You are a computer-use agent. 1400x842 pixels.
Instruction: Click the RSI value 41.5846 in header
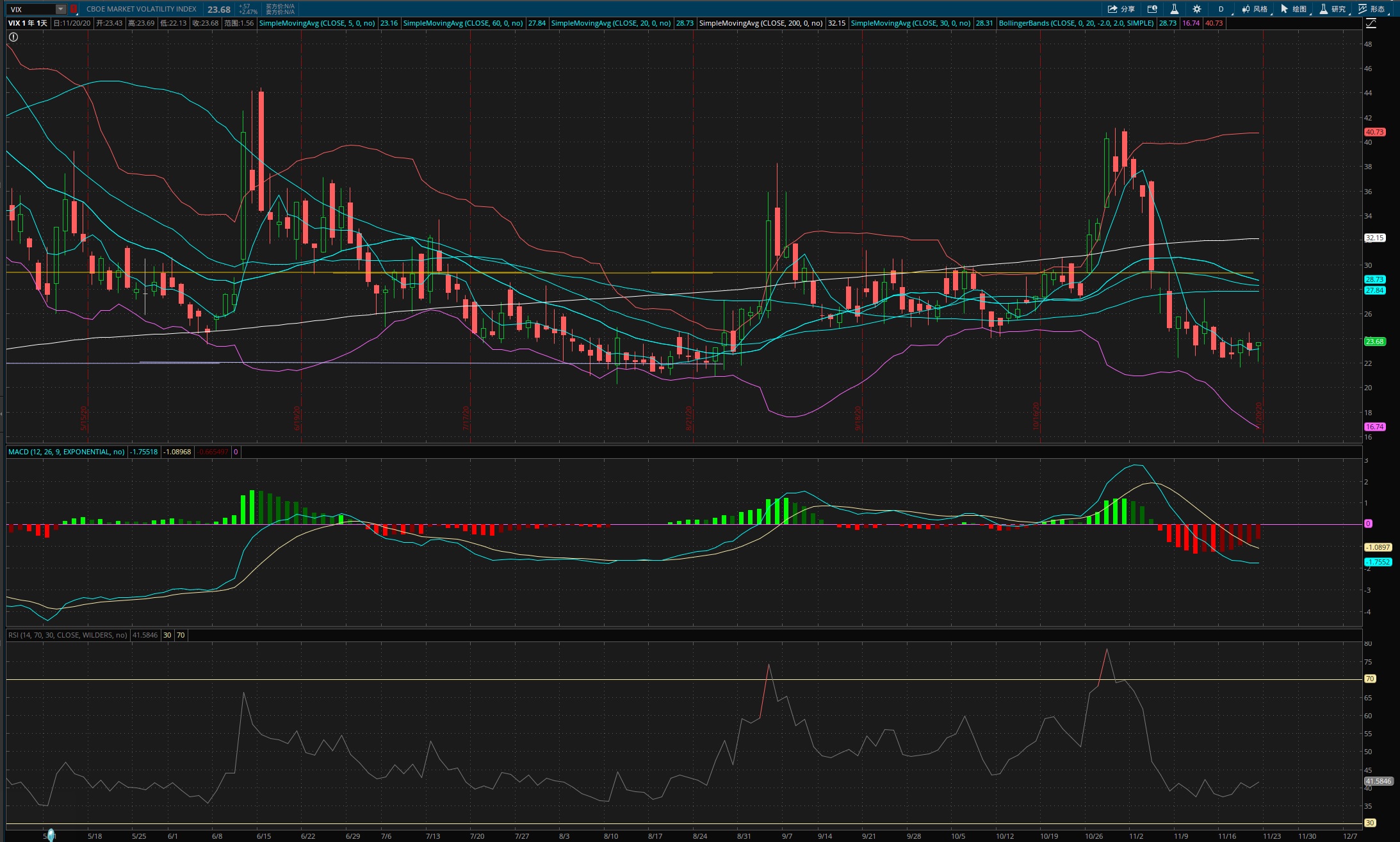(x=145, y=635)
